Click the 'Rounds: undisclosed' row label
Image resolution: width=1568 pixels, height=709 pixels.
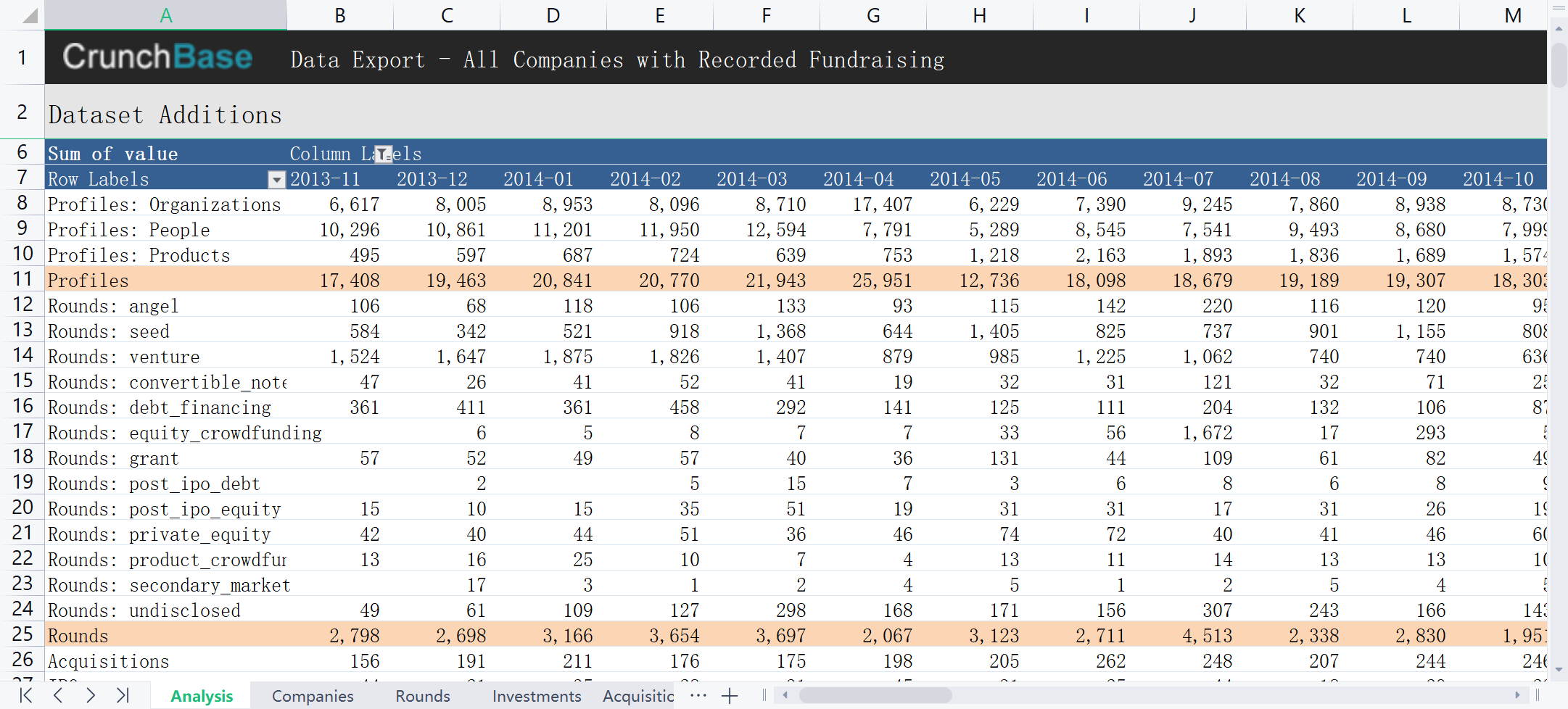(166, 610)
